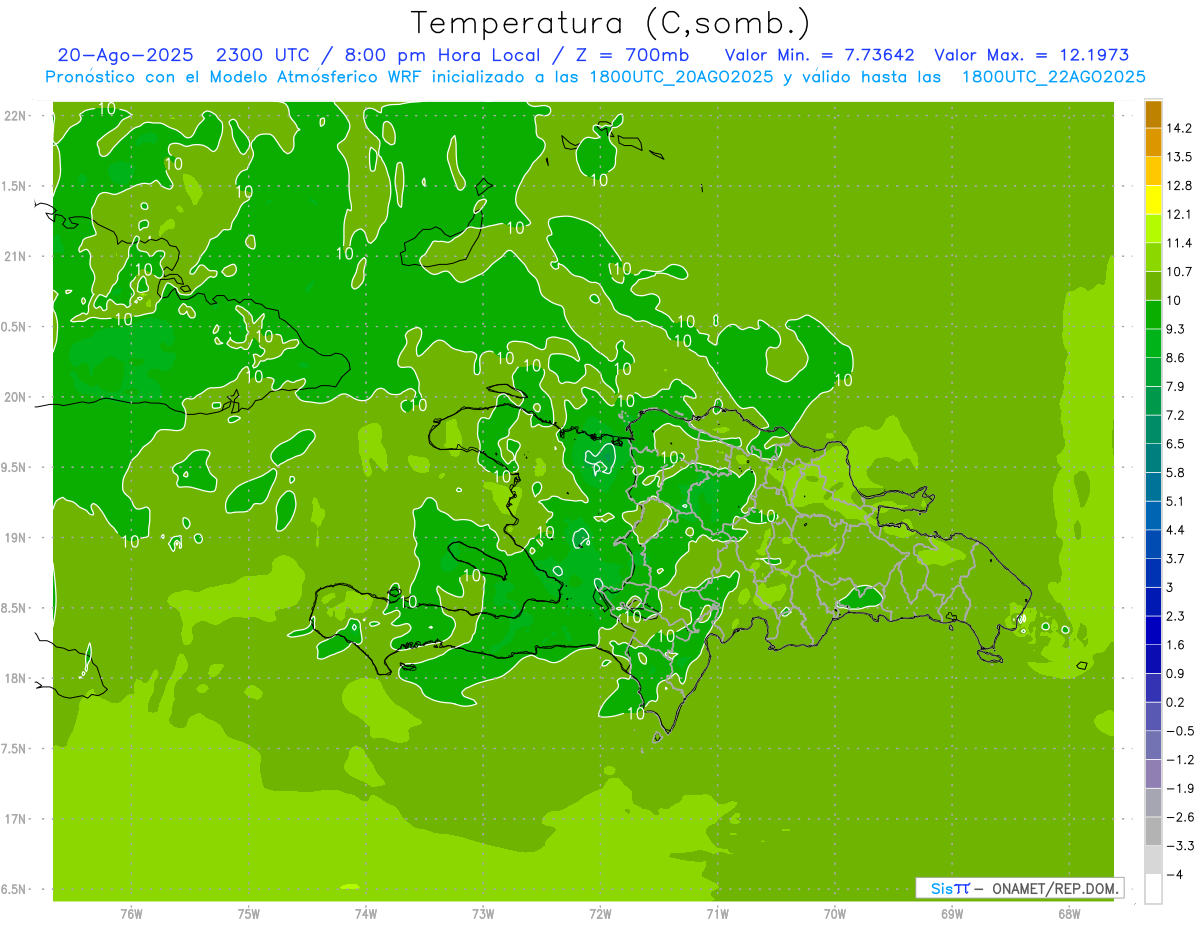
Task: Click the '74W' longitude label
Action: 366,914
